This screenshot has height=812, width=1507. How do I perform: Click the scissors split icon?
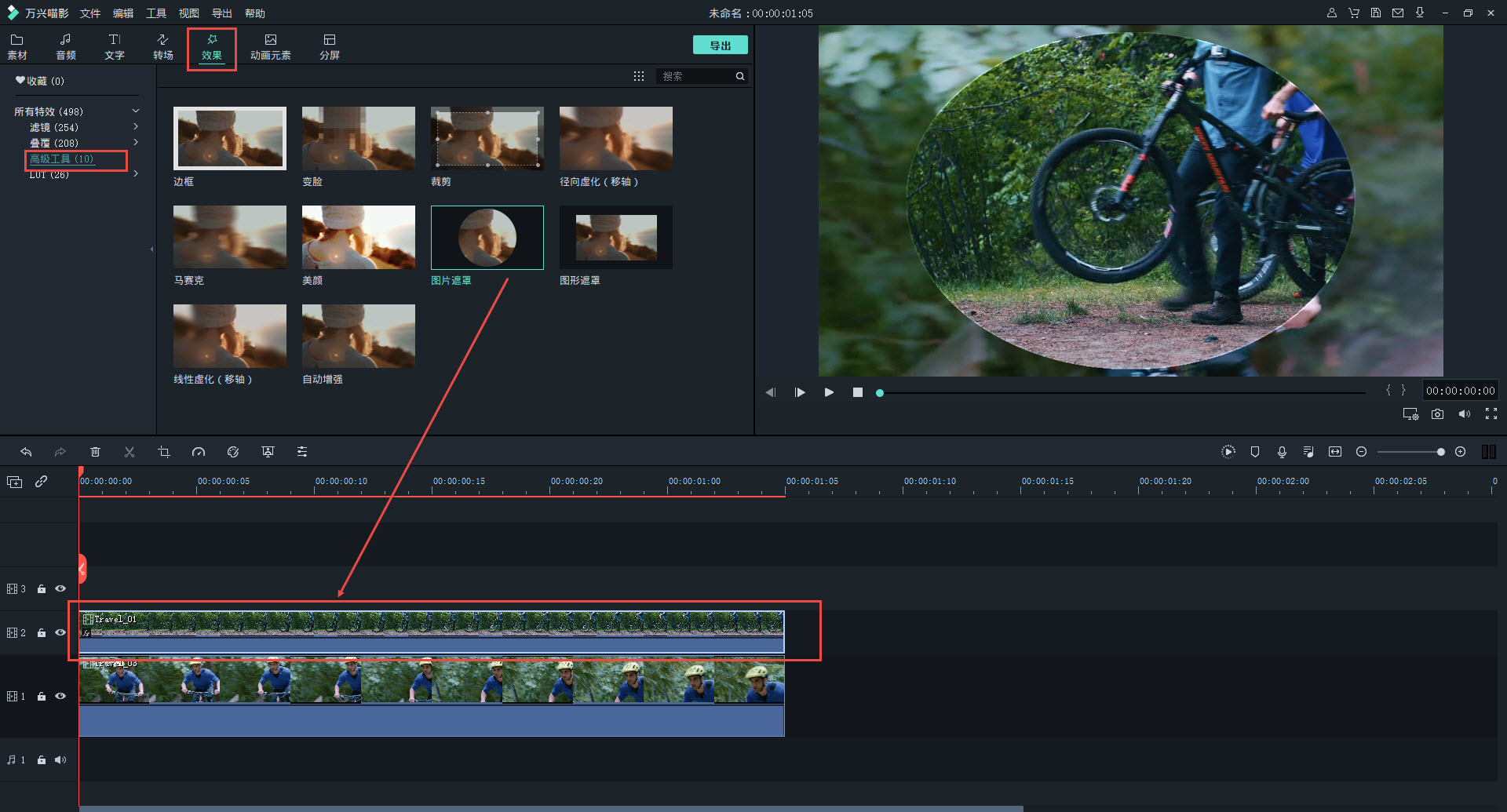(x=130, y=452)
